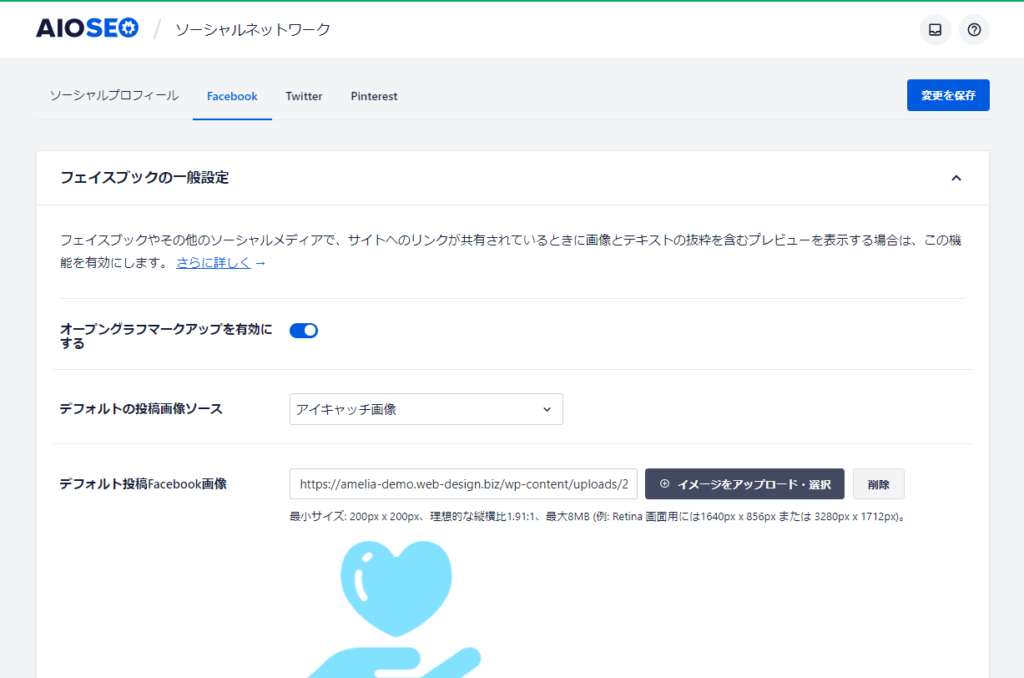Select the Facebook tab
Image resolution: width=1024 pixels, height=678 pixels.
232,96
